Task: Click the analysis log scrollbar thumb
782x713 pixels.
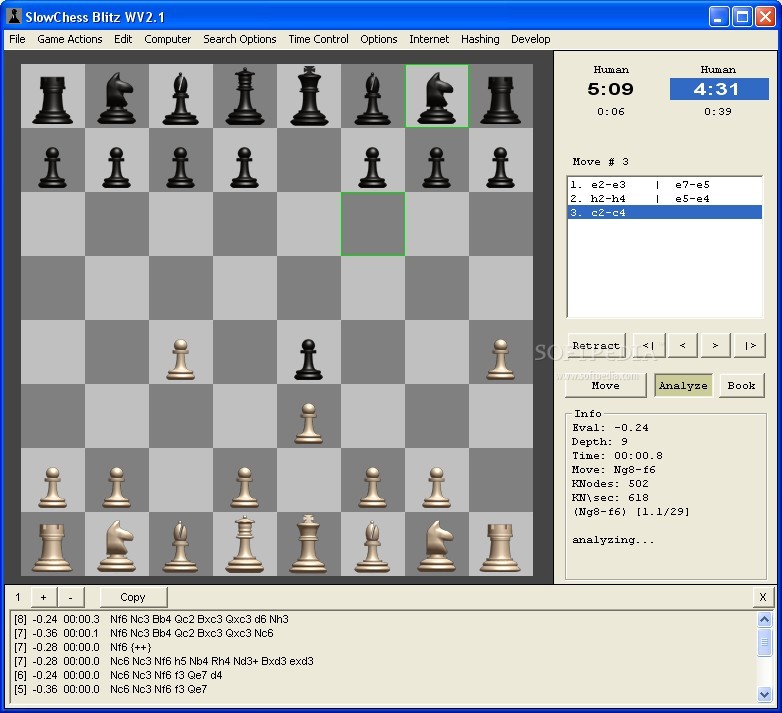Action: tap(765, 642)
